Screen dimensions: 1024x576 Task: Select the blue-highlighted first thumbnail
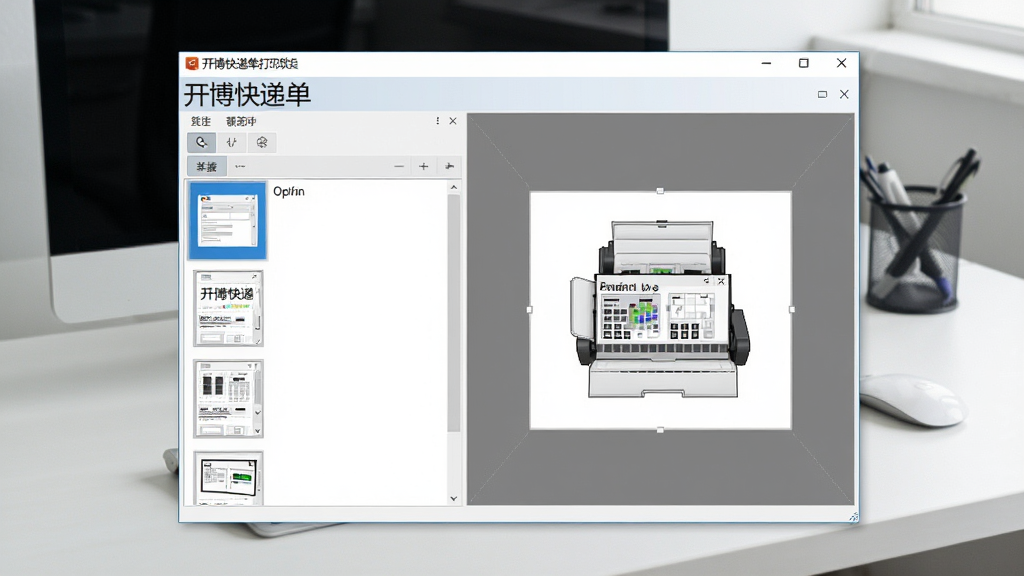[227, 220]
